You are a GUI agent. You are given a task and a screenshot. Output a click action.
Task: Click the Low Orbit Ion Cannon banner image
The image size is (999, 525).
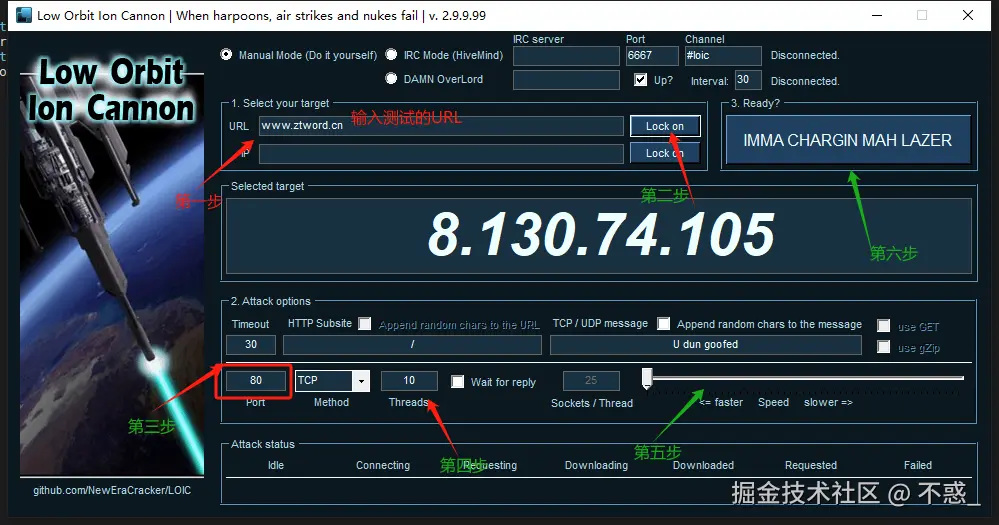click(112, 266)
